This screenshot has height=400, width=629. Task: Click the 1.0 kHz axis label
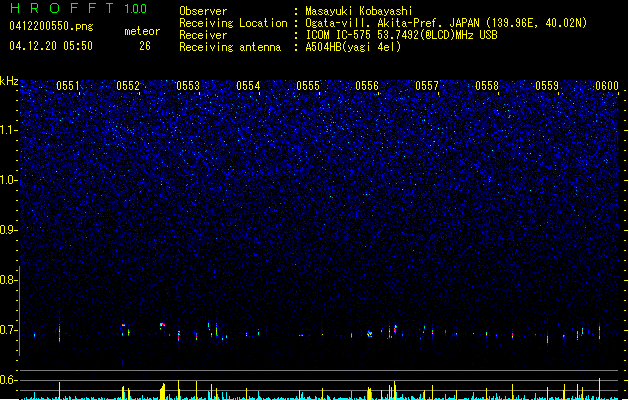(x=9, y=180)
